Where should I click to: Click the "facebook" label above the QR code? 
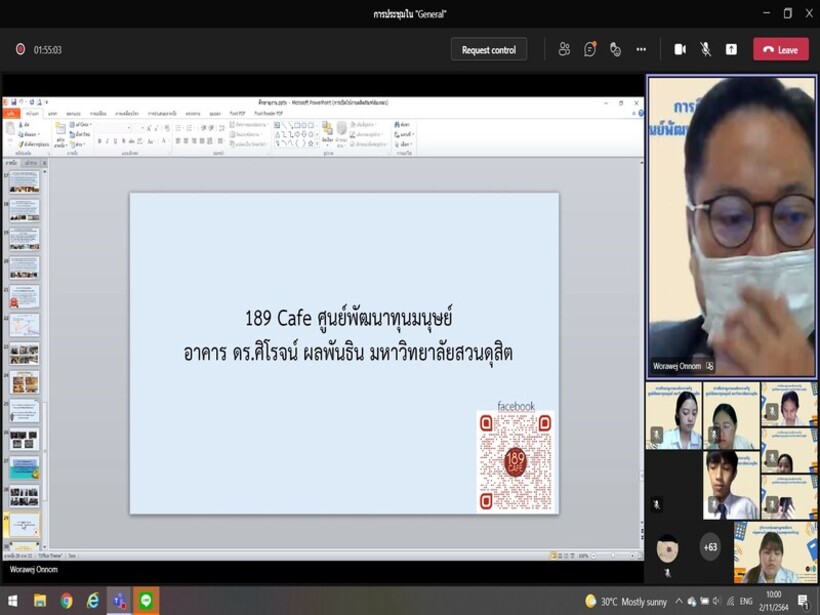pyautogui.click(x=516, y=406)
